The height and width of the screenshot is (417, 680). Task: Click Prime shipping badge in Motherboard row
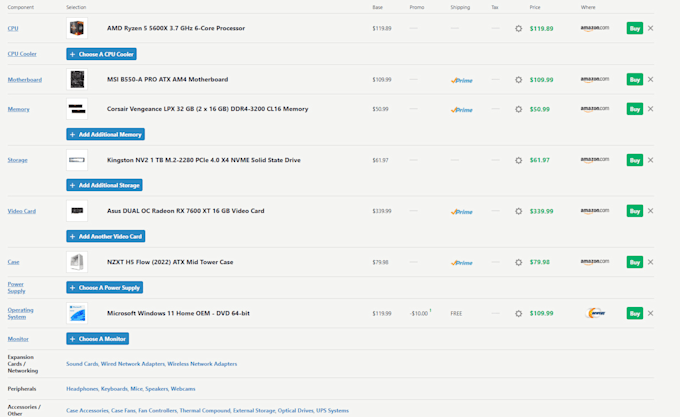[x=461, y=80]
